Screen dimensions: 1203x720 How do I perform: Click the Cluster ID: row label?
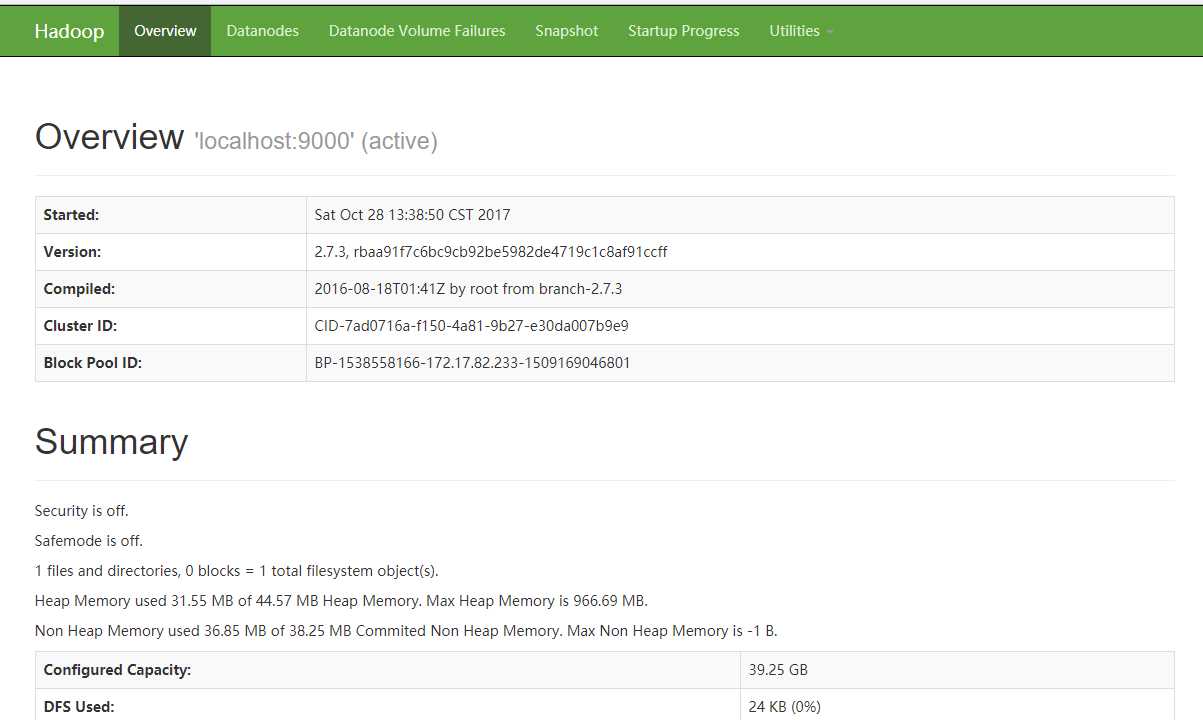coord(80,326)
